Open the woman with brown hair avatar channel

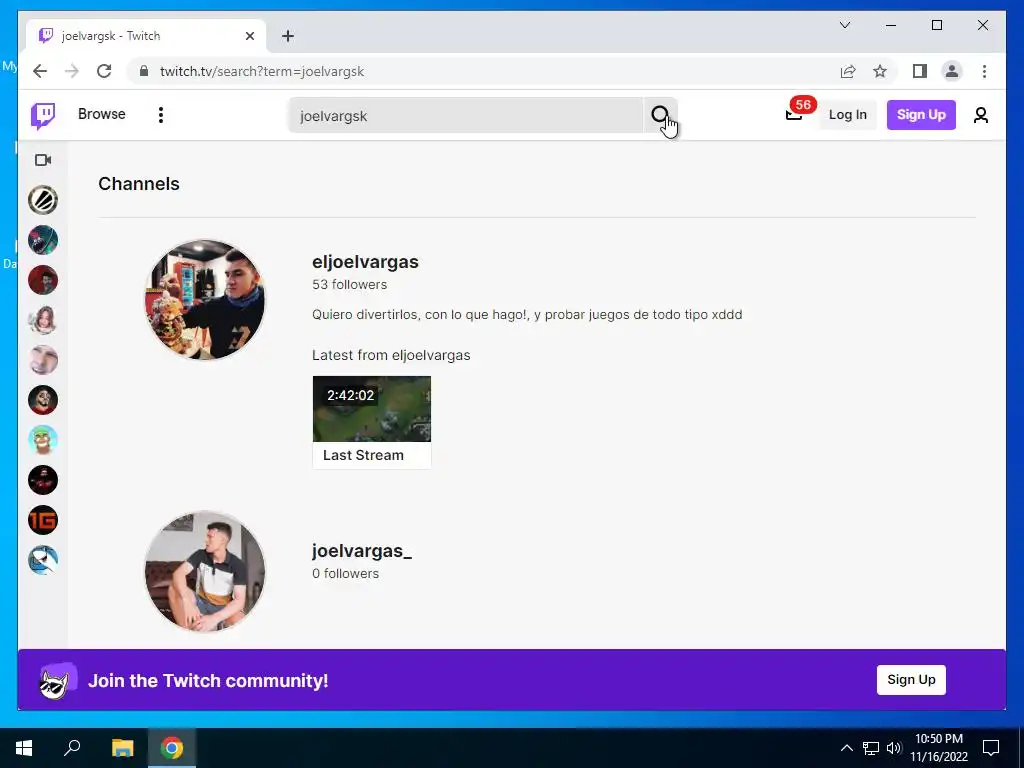point(43,320)
